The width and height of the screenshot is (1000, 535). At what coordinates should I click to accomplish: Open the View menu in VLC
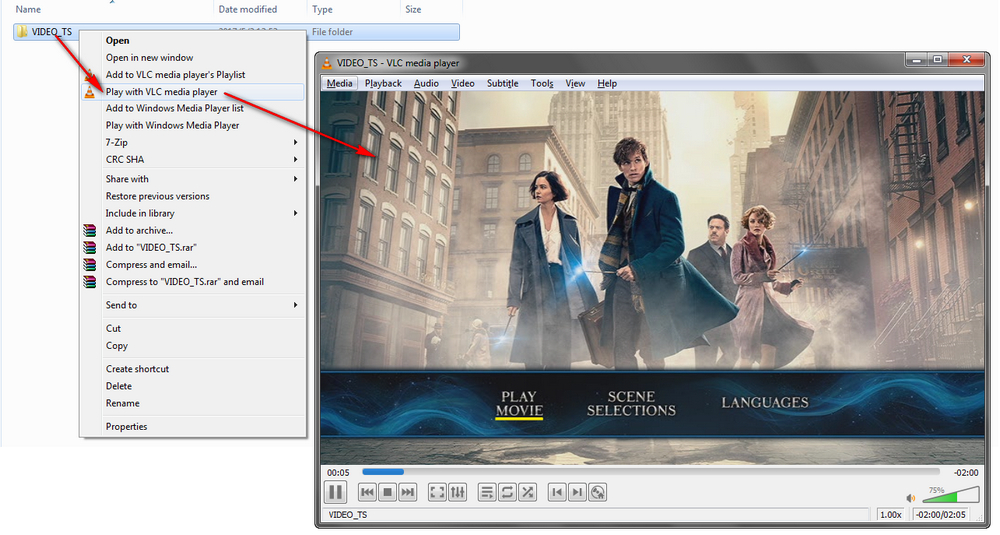coord(575,84)
